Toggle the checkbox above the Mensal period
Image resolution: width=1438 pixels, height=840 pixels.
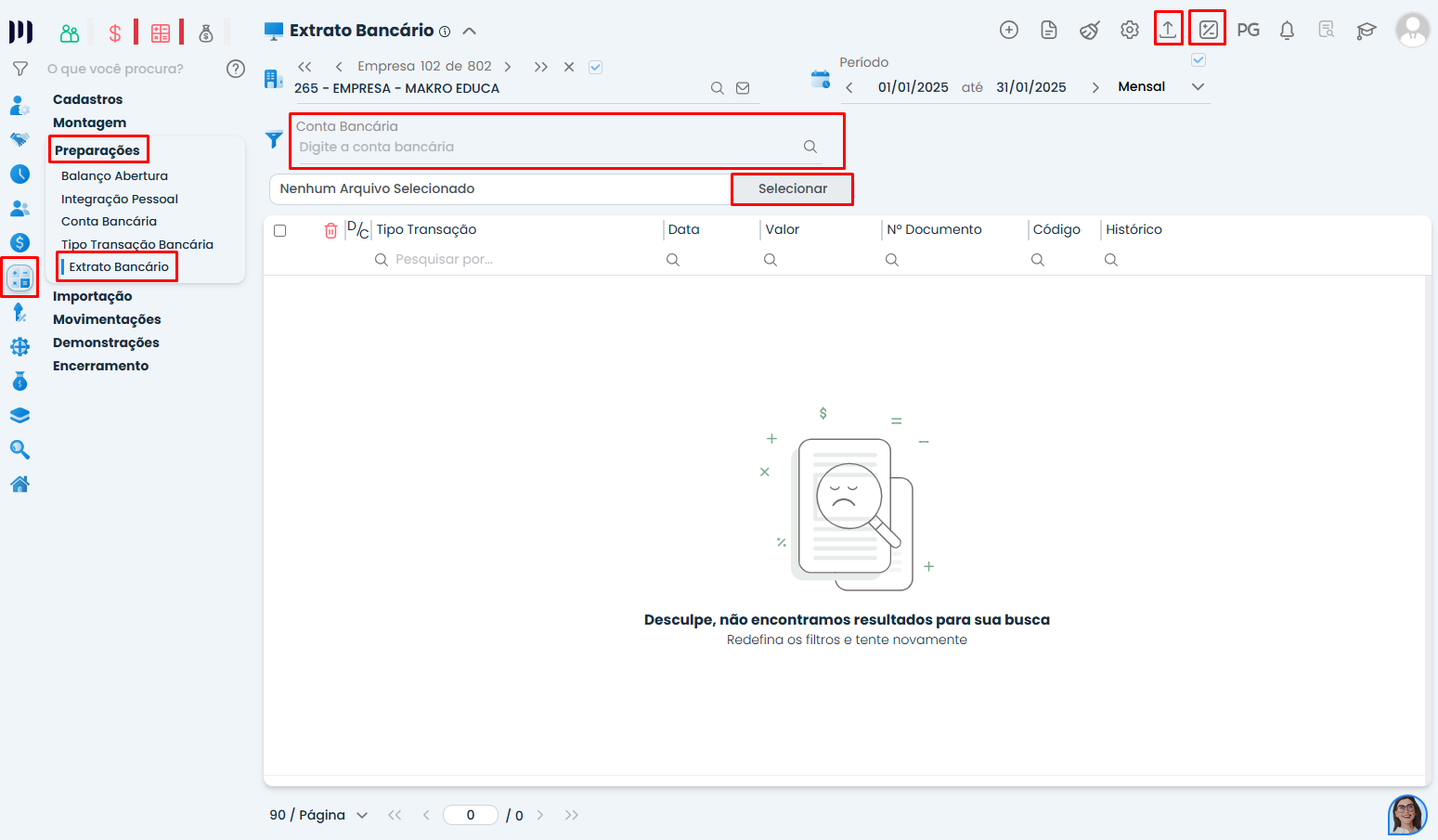(1198, 60)
